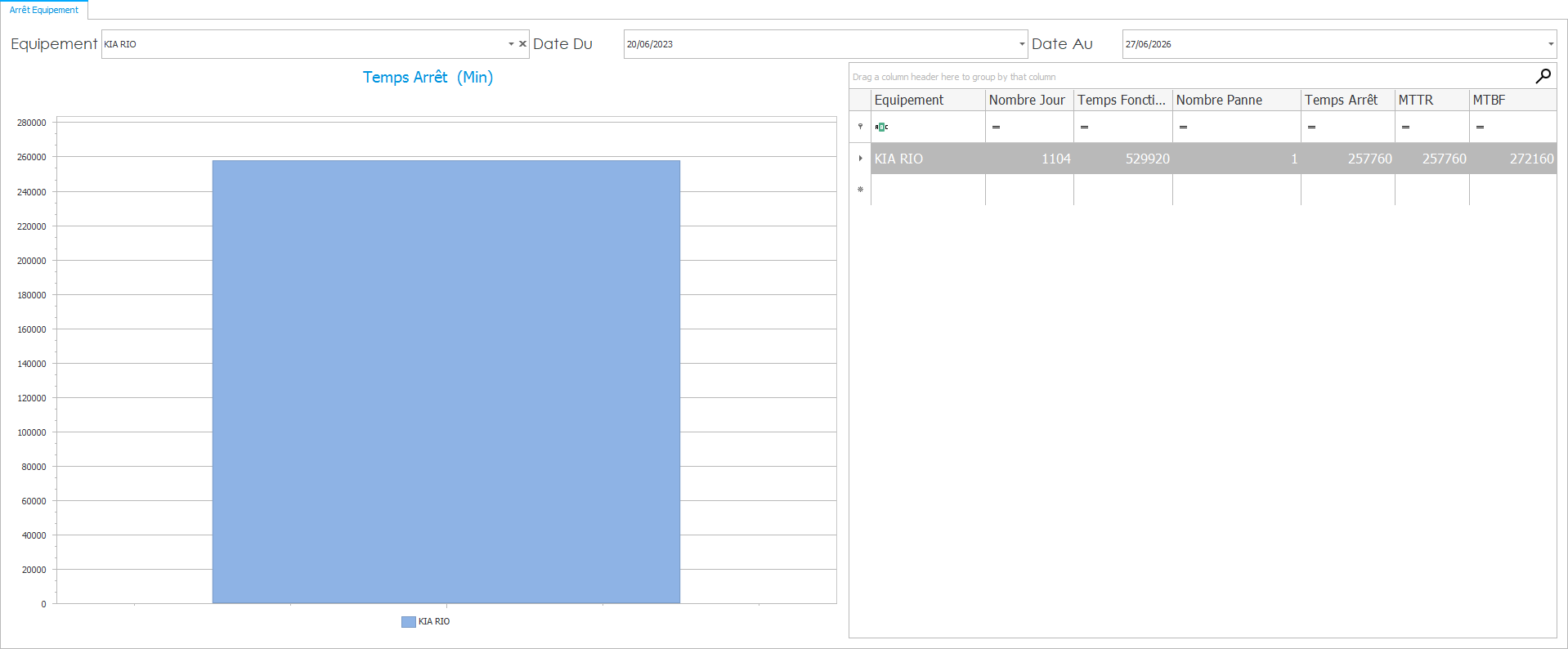
Task: Click the new row asterisk indicator
Action: click(x=860, y=190)
